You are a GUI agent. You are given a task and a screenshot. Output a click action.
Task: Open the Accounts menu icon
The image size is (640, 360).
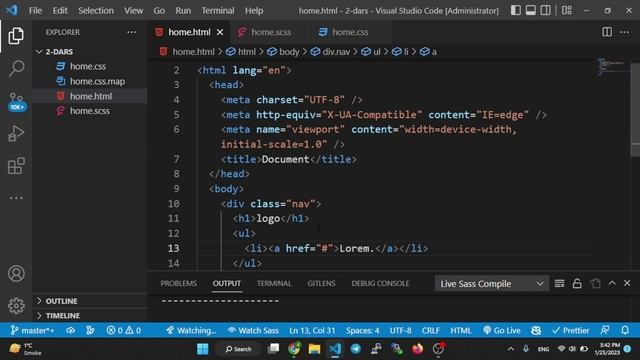(16, 273)
